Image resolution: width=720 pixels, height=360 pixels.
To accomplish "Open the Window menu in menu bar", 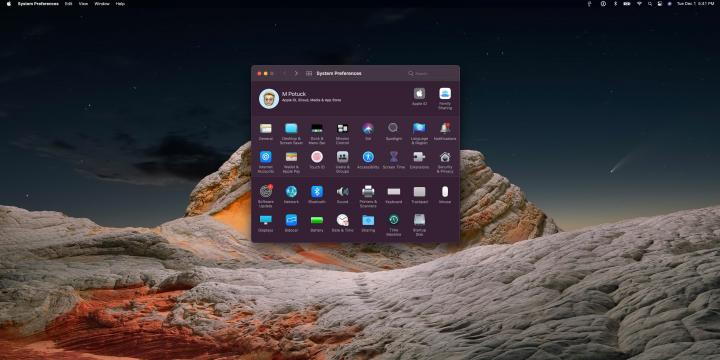I will click(x=102, y=4).
